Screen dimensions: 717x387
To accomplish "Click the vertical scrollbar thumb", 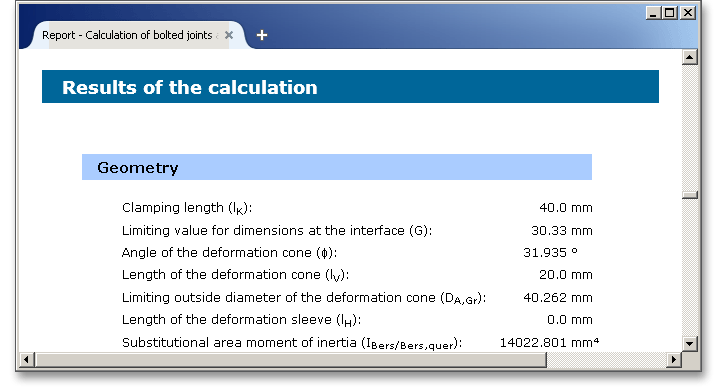I will click(x=690, y=195).
